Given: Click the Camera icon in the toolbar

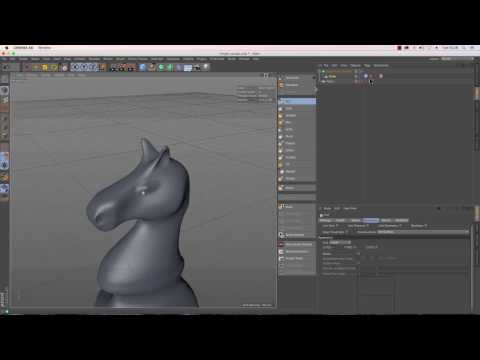Looking at the screenshot, I should [x=197, y=67].
